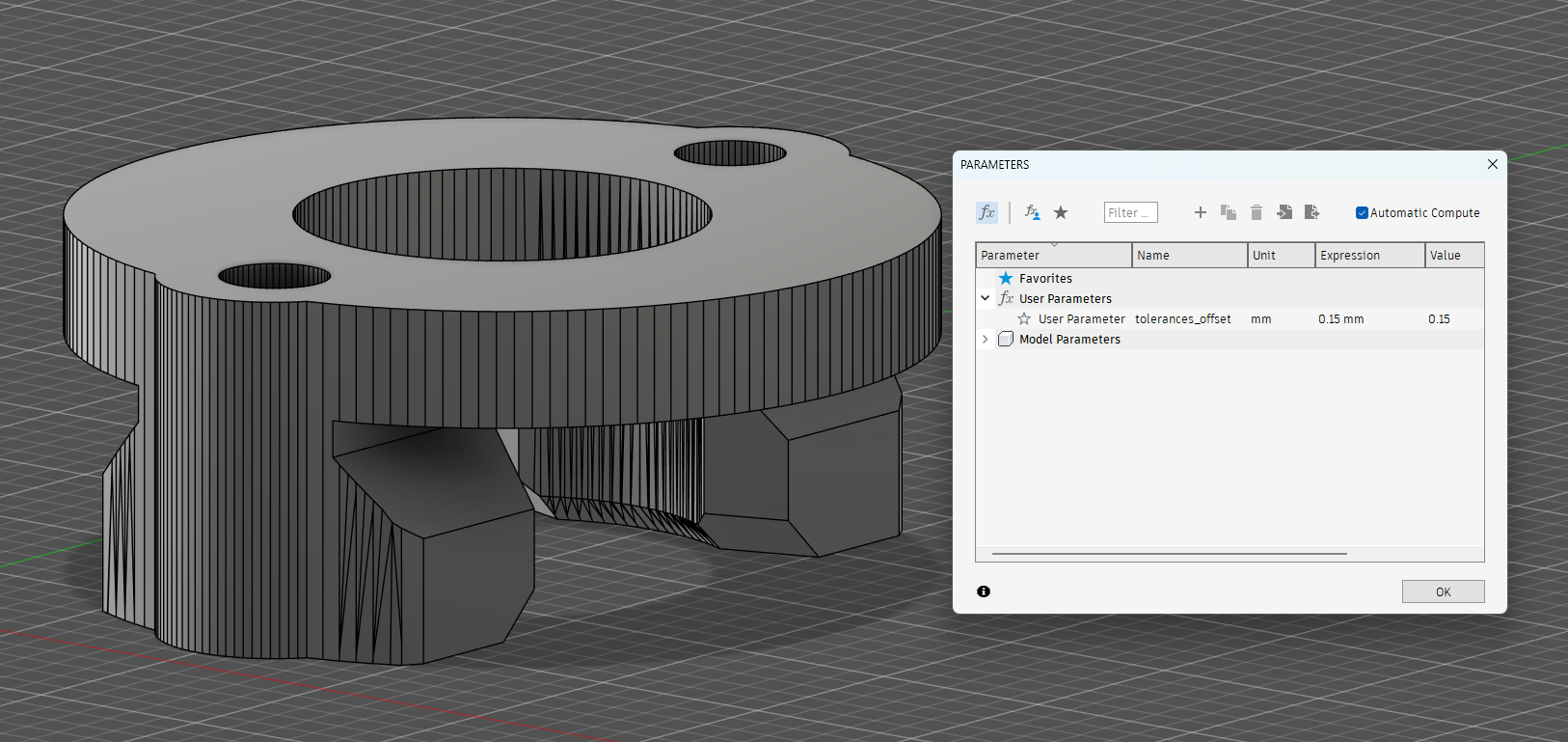Close the Parameters dialog with X

point(1493,164)
